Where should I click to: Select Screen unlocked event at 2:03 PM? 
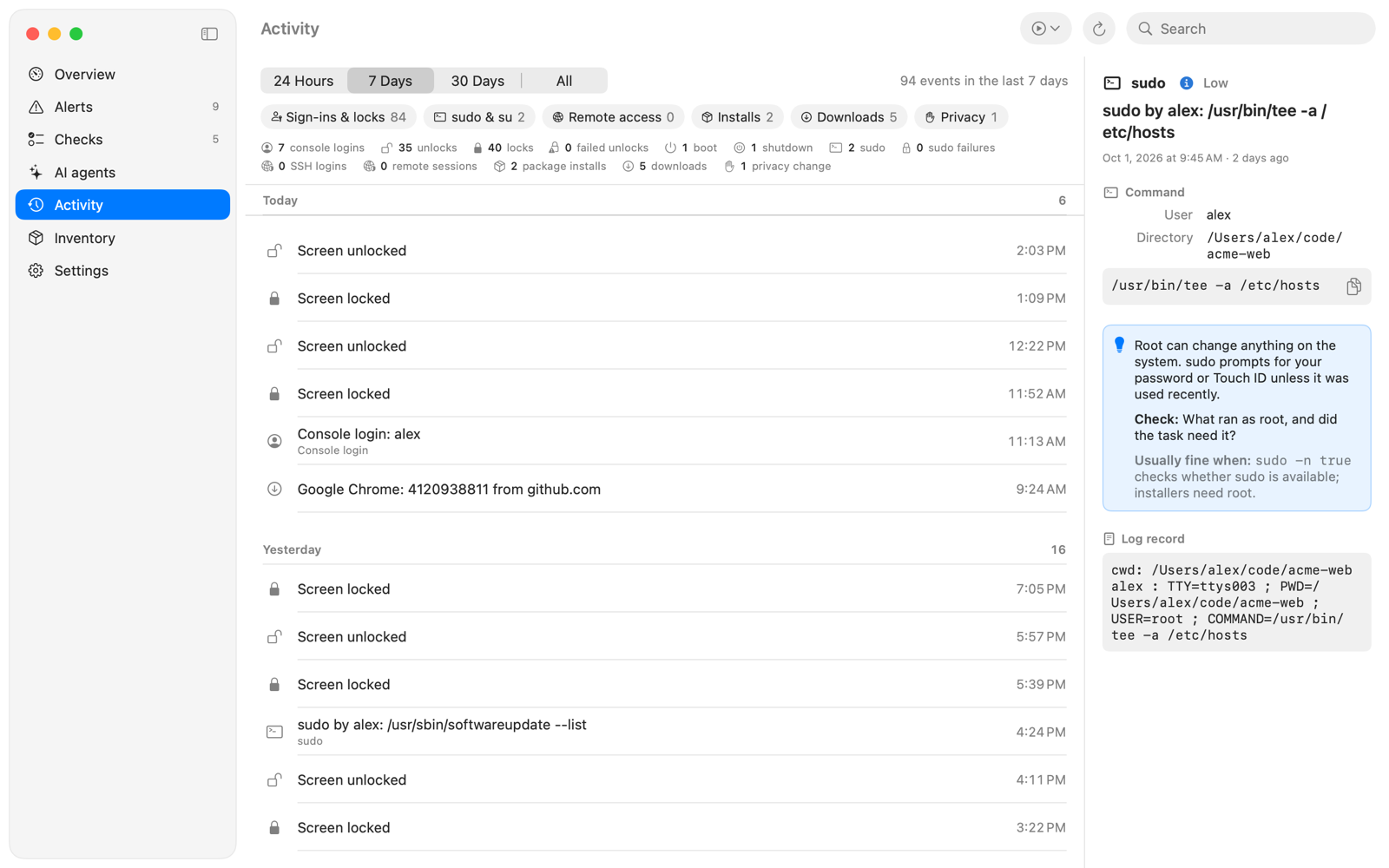[x=664, y=251]
